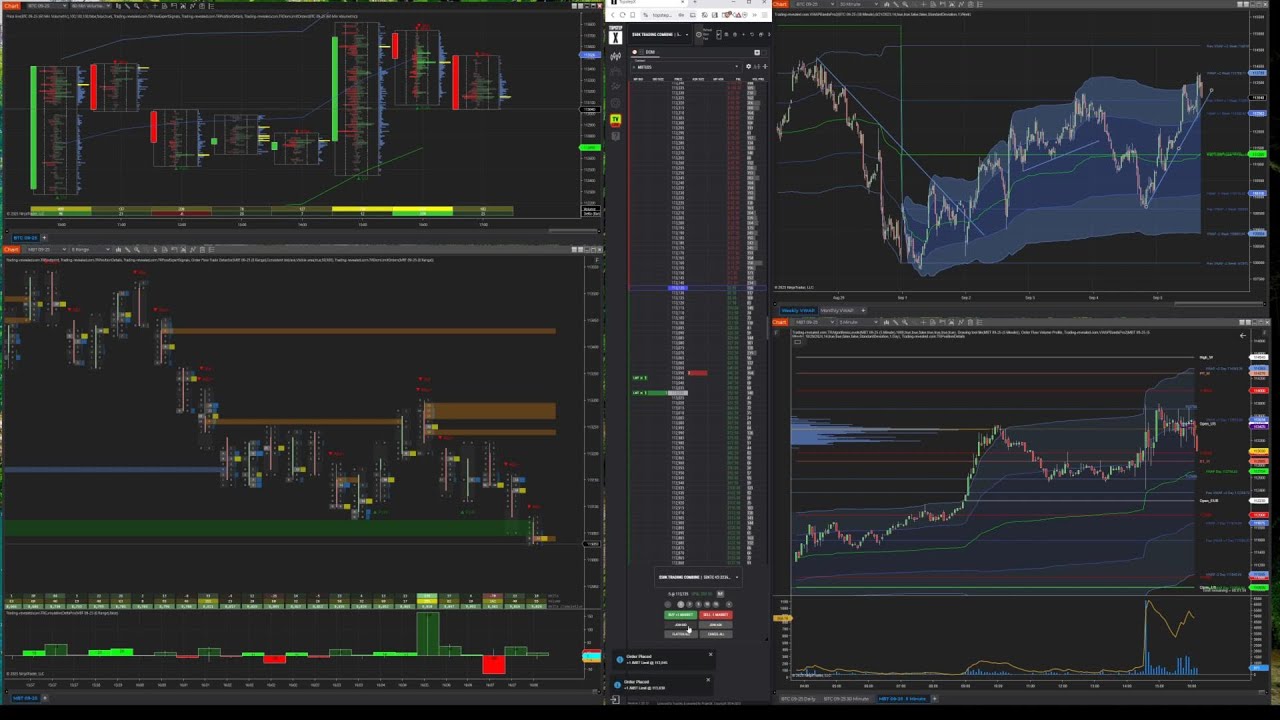Open the DOM settings gear icon
Viewport: 1280px width, 720px height.
[748, 66]
